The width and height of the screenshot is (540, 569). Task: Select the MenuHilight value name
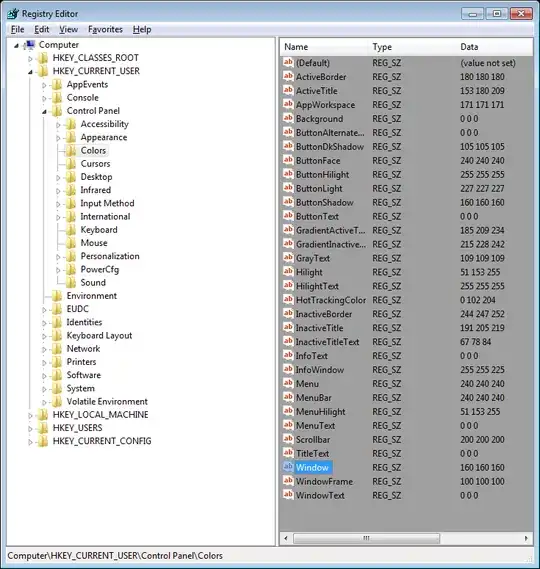(x=320, y=412)
